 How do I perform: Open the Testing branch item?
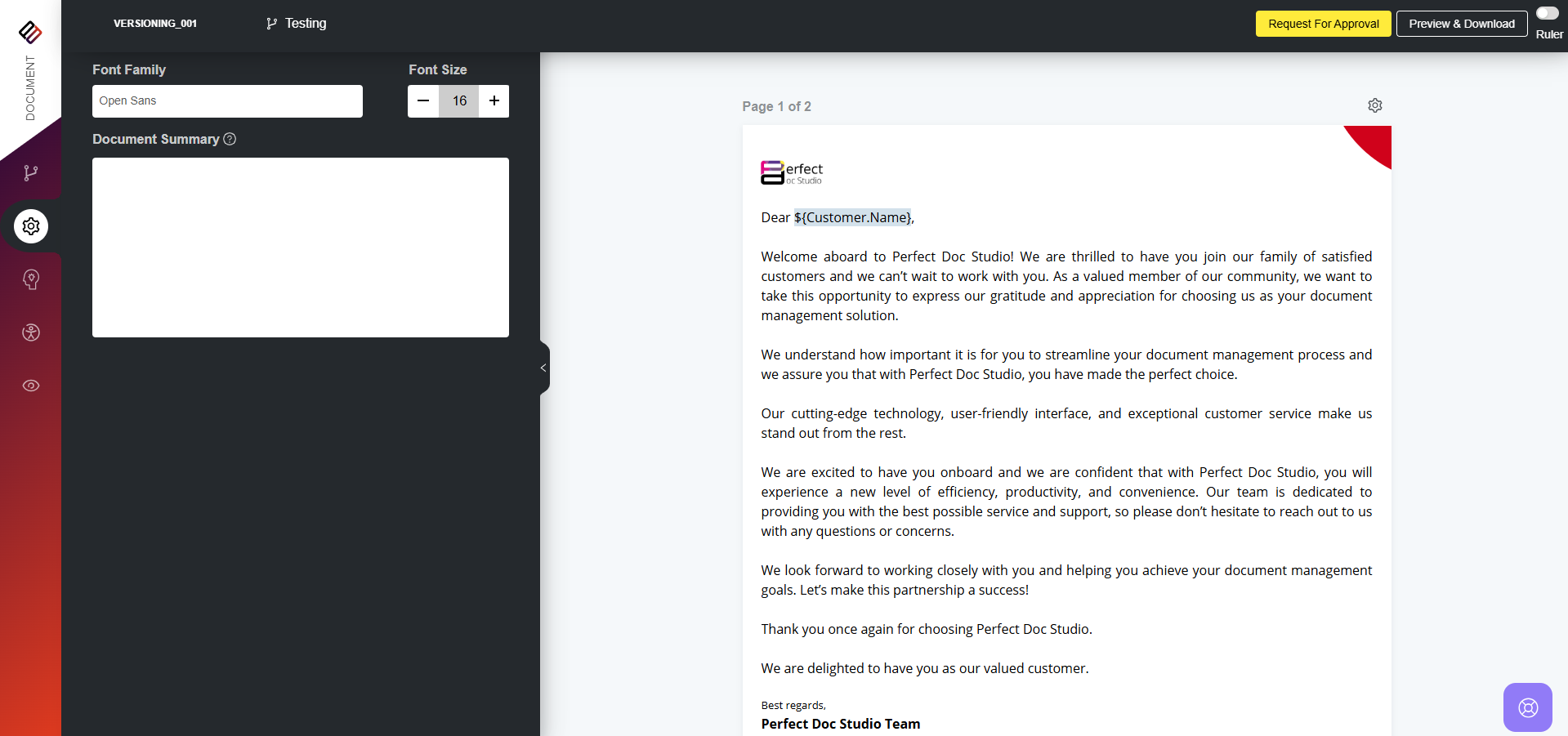click(x=297, y=24)
